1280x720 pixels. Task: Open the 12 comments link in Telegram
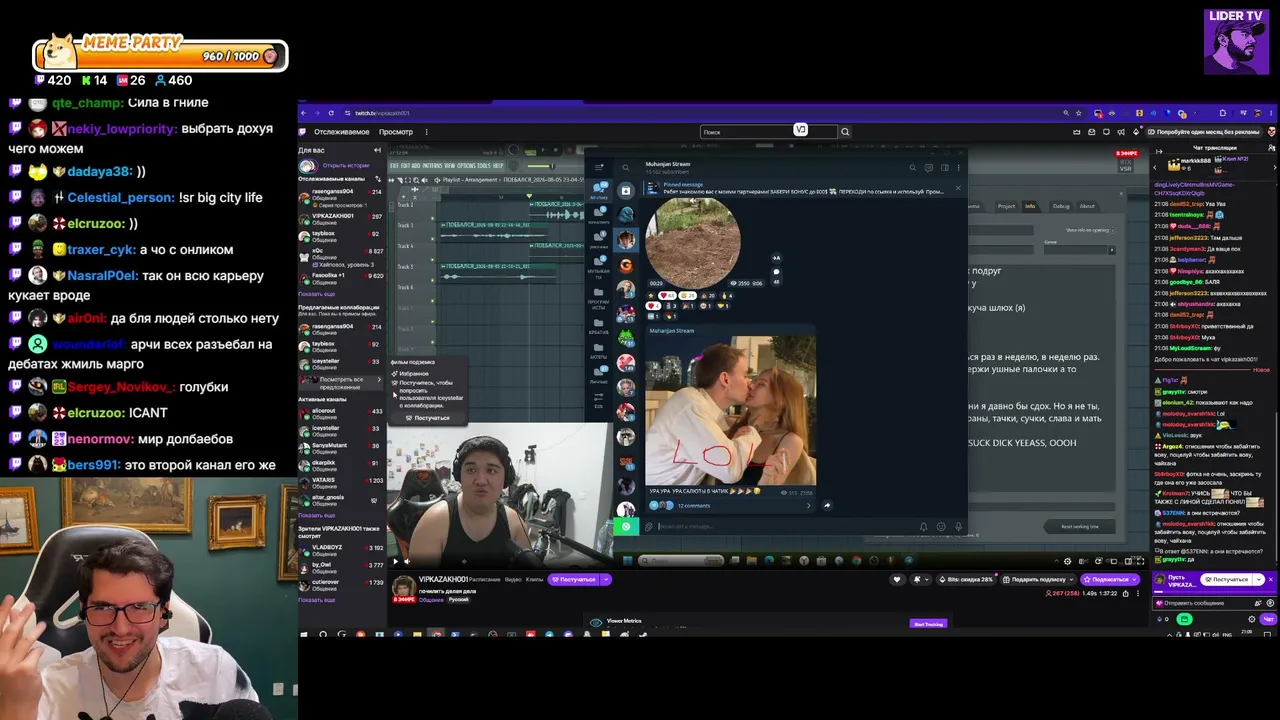(x=694, y=505)
